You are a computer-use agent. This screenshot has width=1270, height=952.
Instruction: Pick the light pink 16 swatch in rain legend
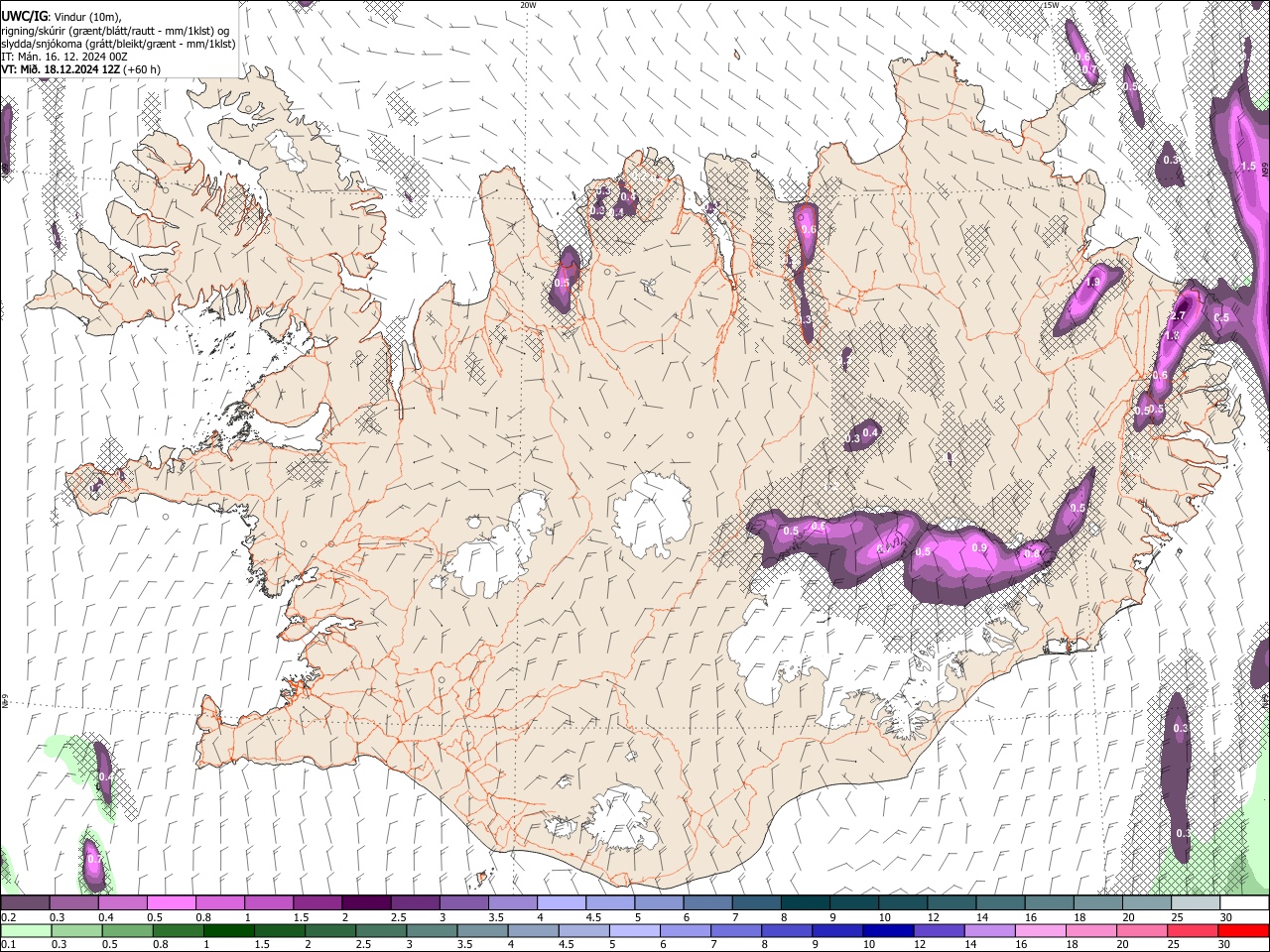tap(1040, 930)
